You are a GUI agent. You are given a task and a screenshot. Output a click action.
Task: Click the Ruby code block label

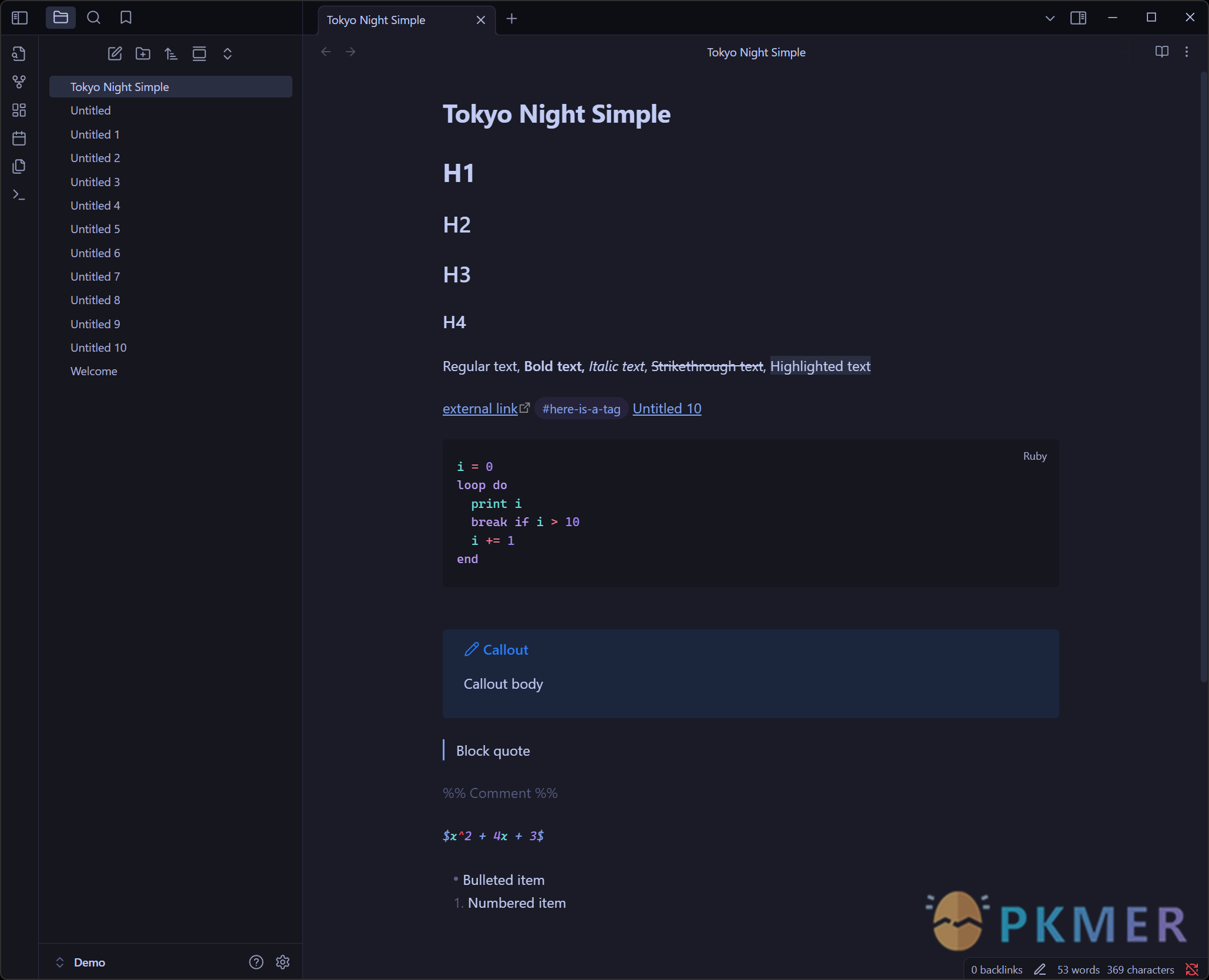tap(1035, 456)
